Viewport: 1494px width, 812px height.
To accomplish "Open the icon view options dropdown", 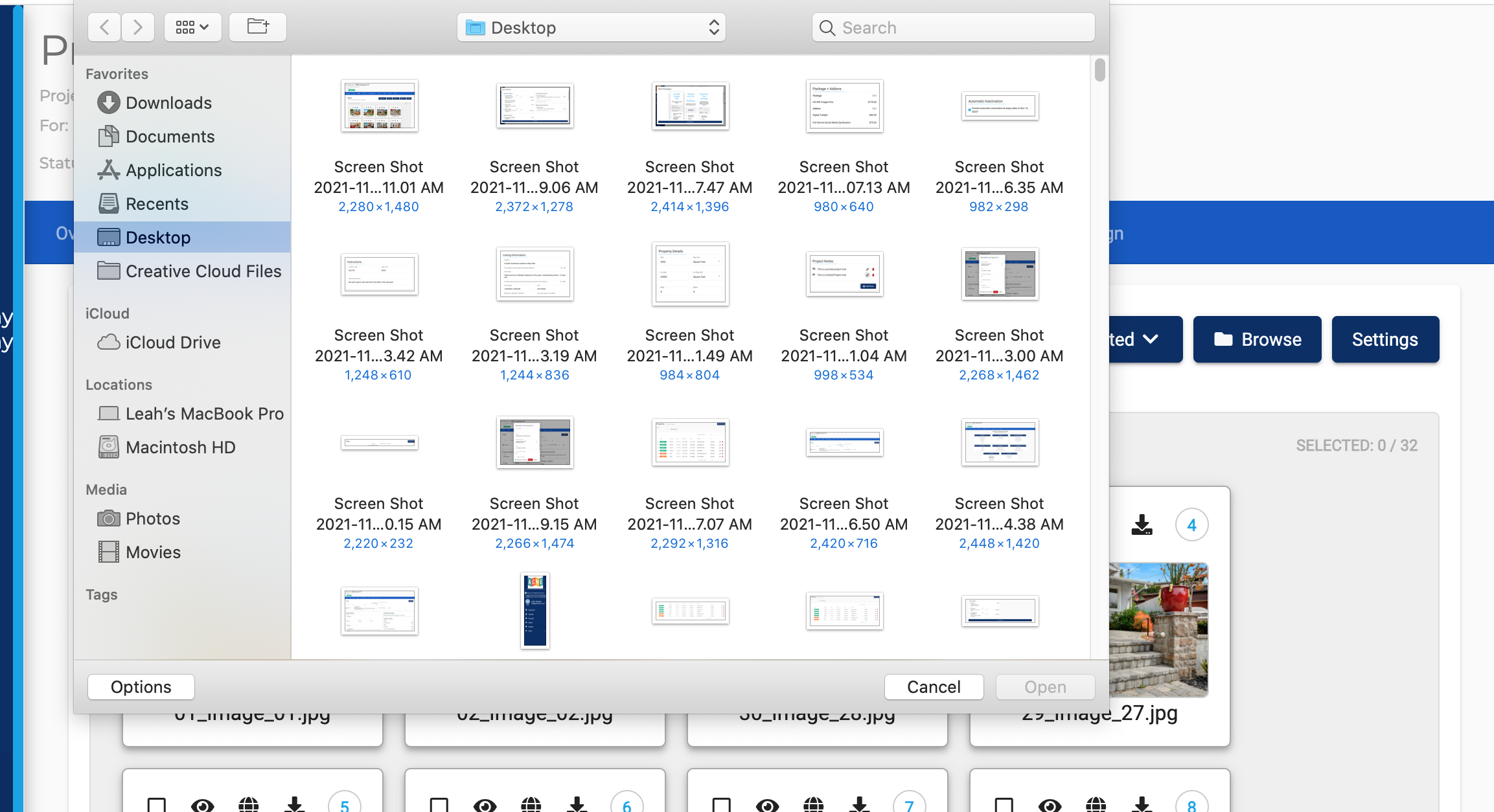I will tap(192, 27).
